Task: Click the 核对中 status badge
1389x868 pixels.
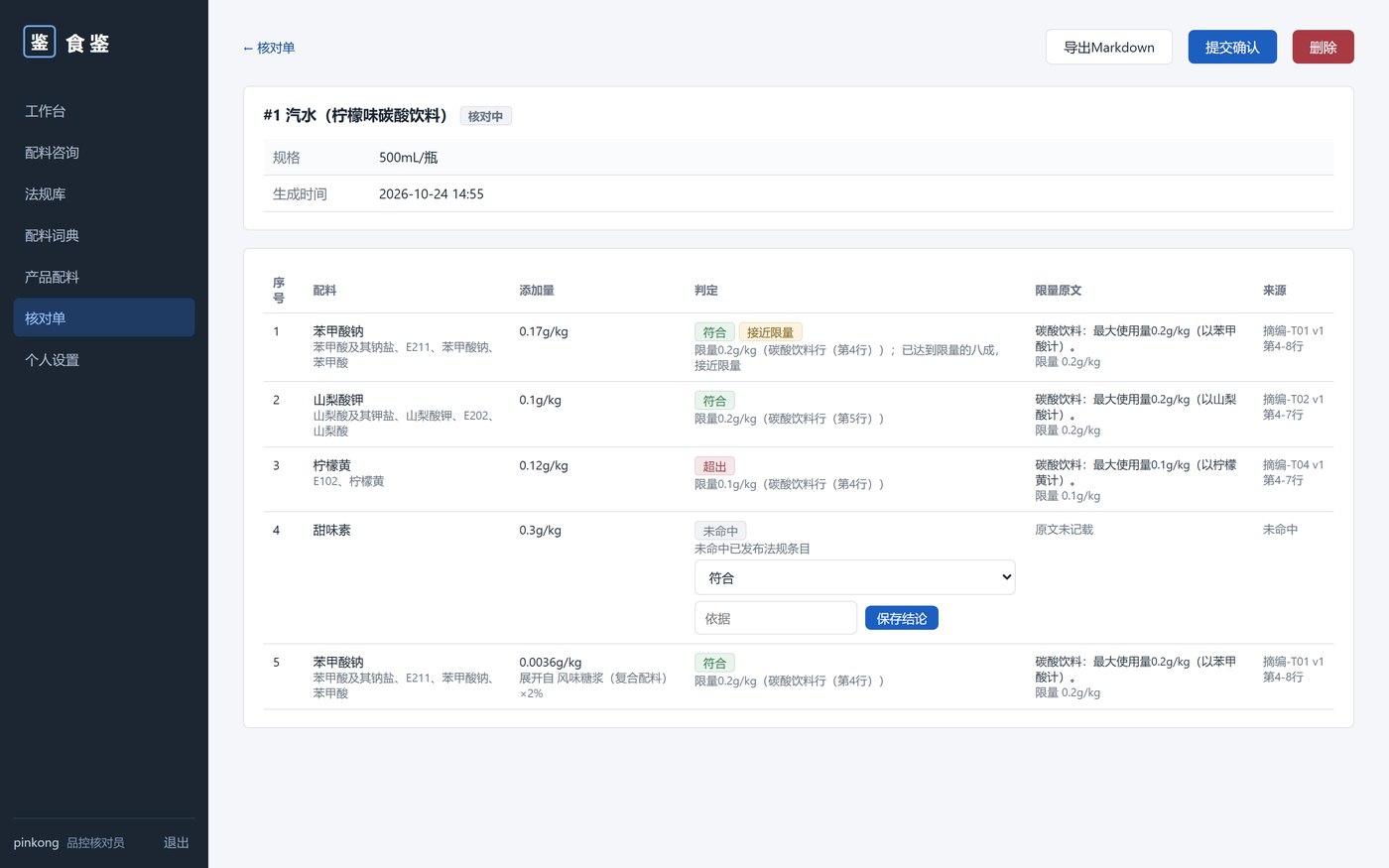Action: [x=485, y=116]
